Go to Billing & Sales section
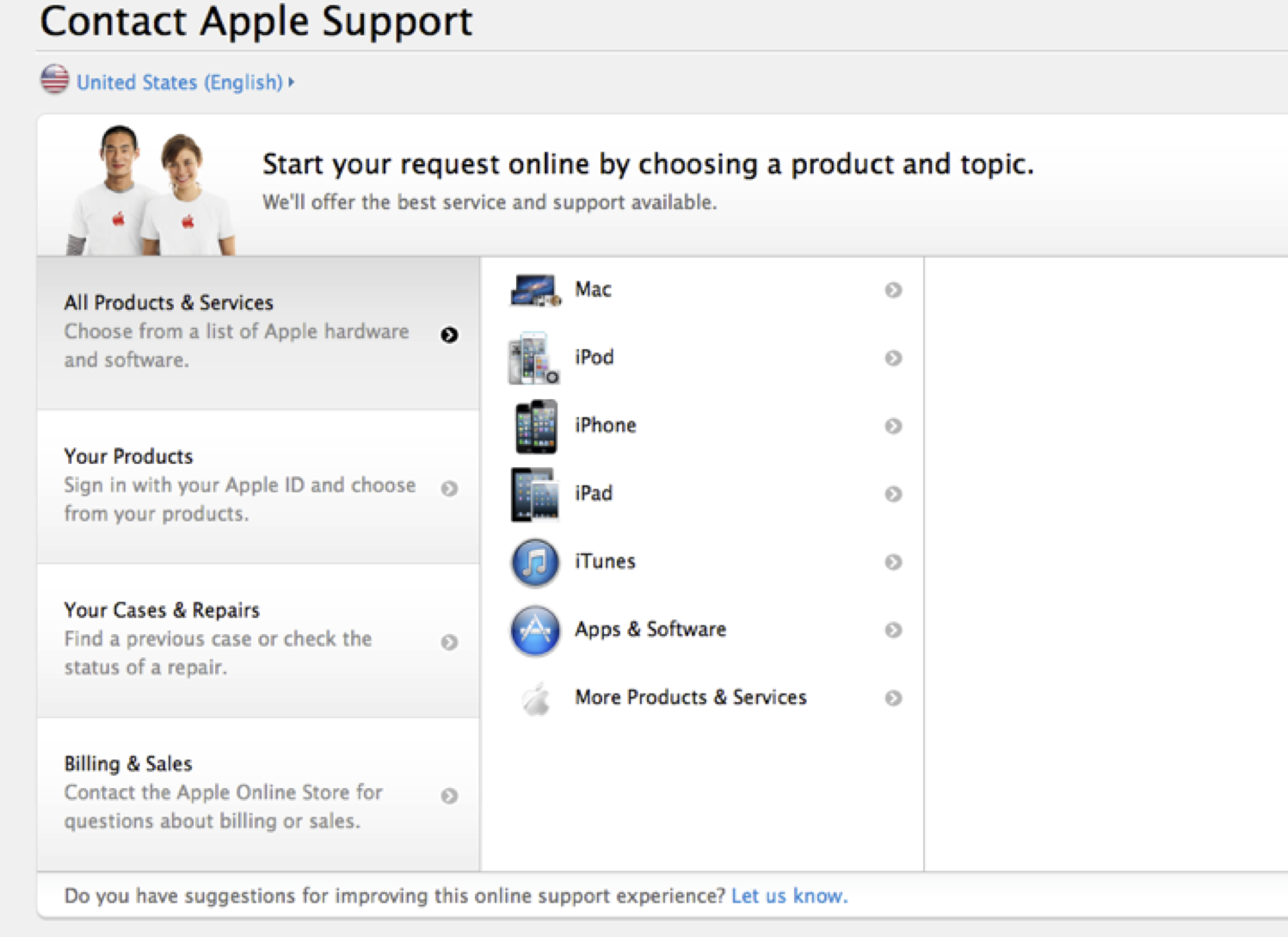Image resolution: width=1288 pixels, height=937 pixels. pos(257,793)
